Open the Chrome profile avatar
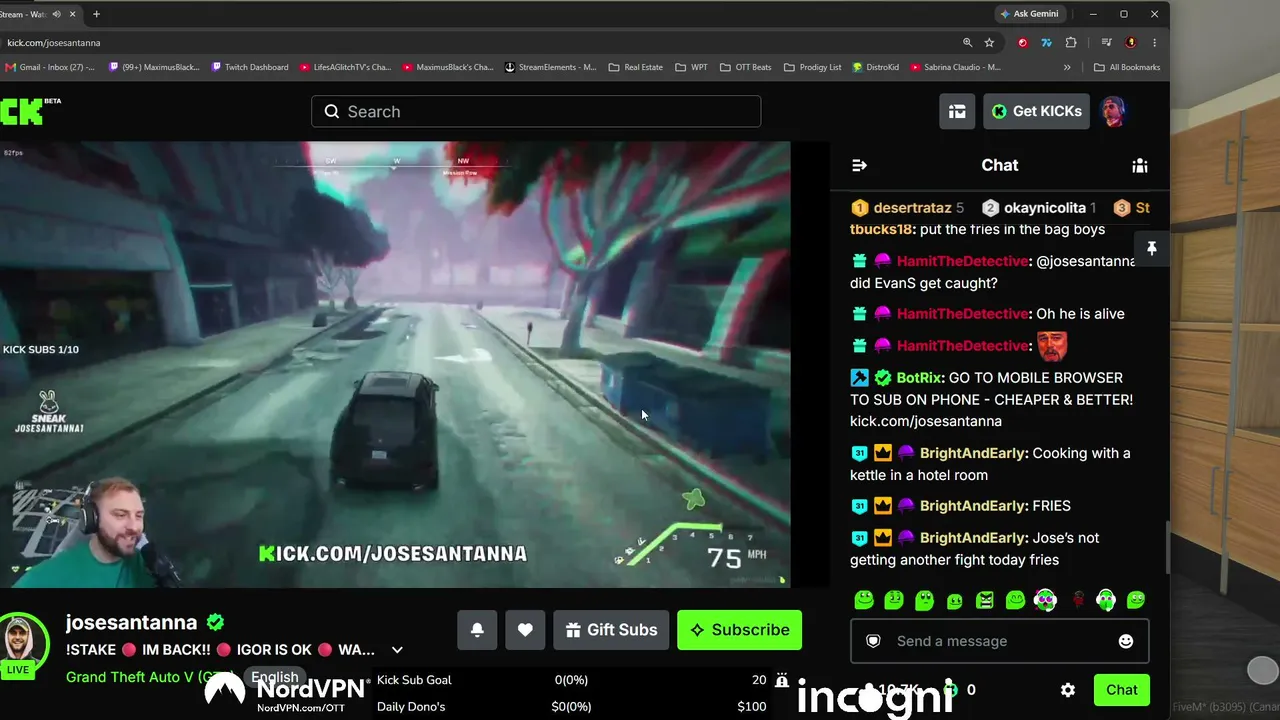Screen dimensions: 1280x720 (x=1131, y=43)
